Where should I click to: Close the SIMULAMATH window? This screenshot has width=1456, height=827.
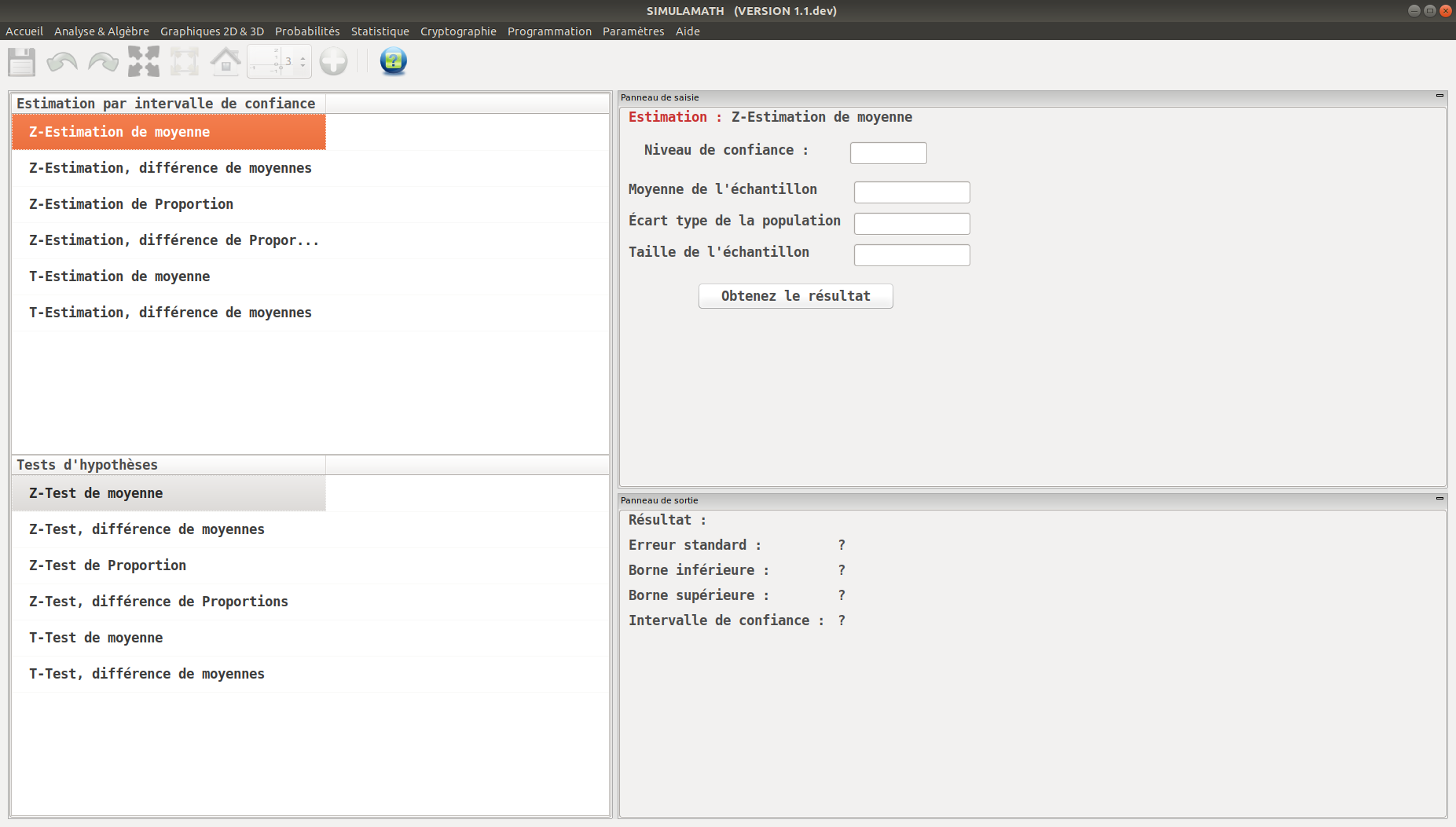1446,11
